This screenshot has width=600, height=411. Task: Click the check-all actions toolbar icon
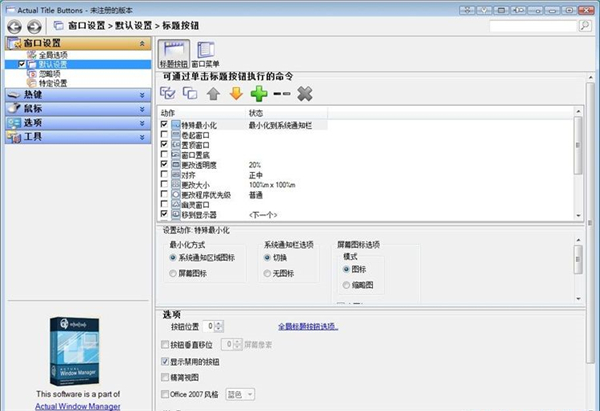click(x=168, y=94)
